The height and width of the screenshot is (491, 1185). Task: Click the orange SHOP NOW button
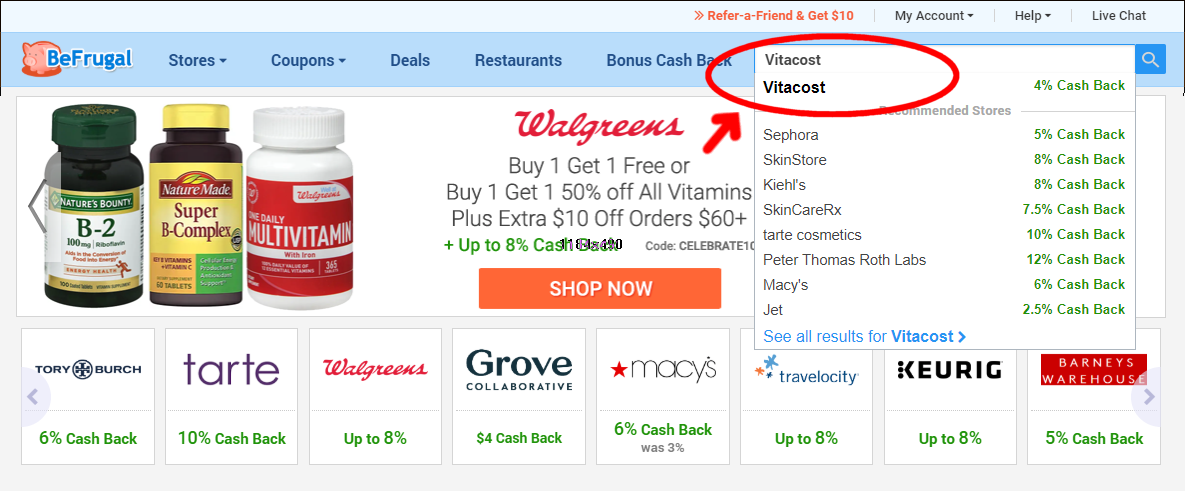click(x=600, y=289)
